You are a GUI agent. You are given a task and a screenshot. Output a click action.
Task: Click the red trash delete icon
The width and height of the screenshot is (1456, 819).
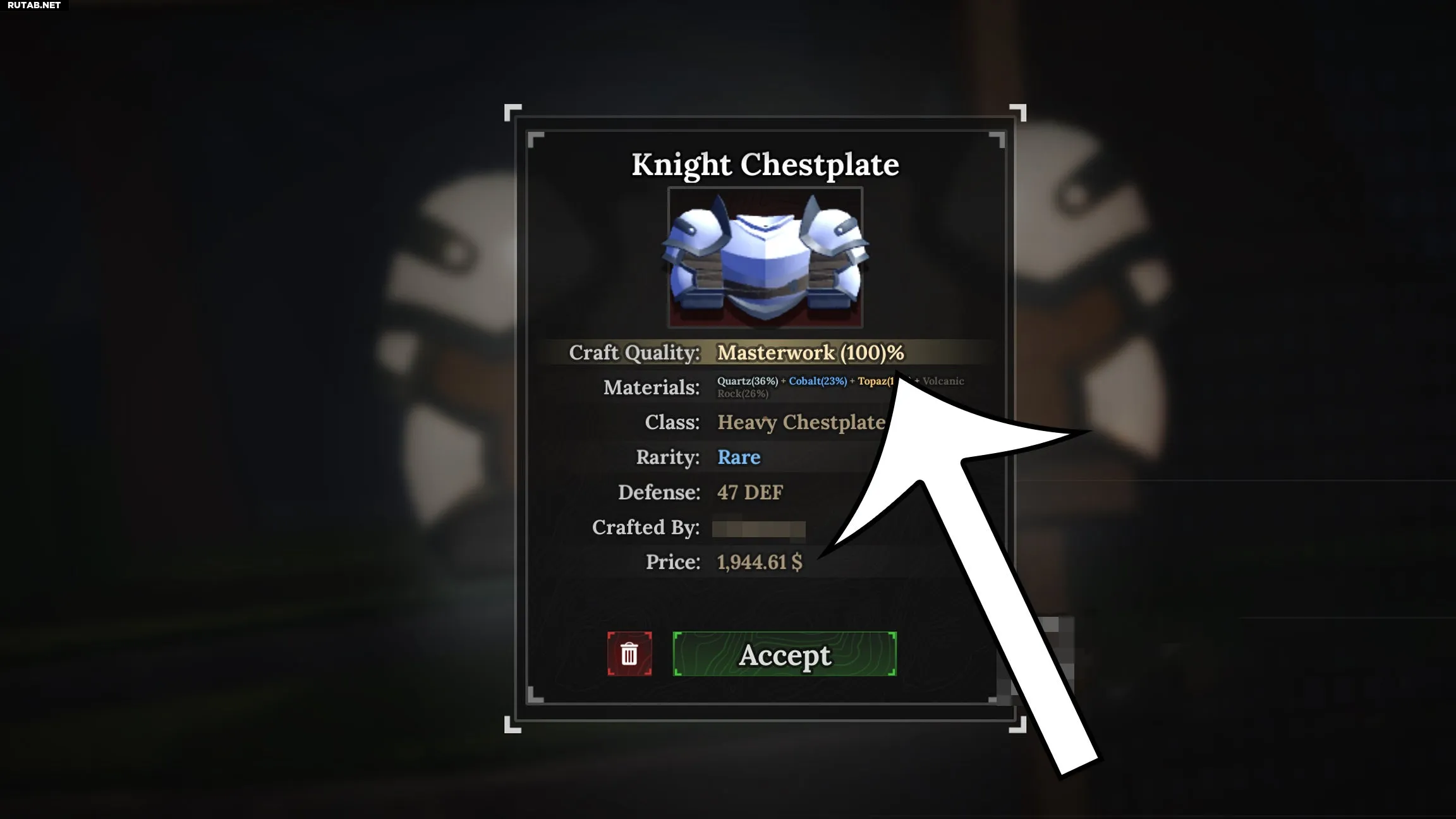point(629,653)
